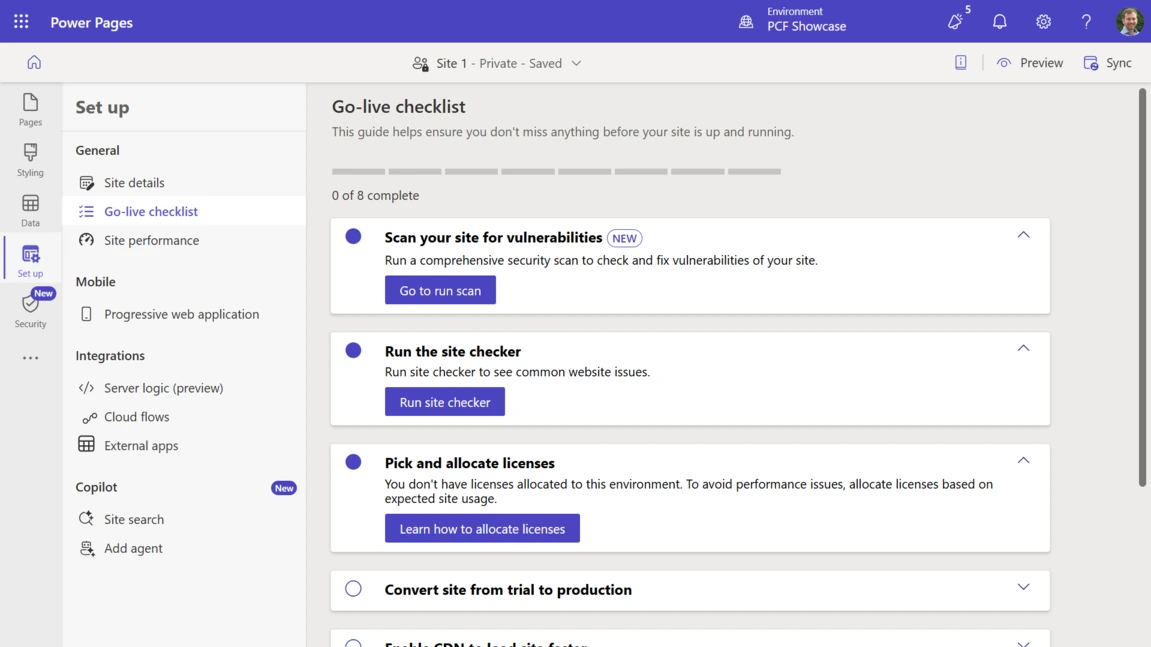Image resolution: width=1151 pixels, height=647 pixels.
Task: Open the user account avatar
Action: click(1130, 21)
